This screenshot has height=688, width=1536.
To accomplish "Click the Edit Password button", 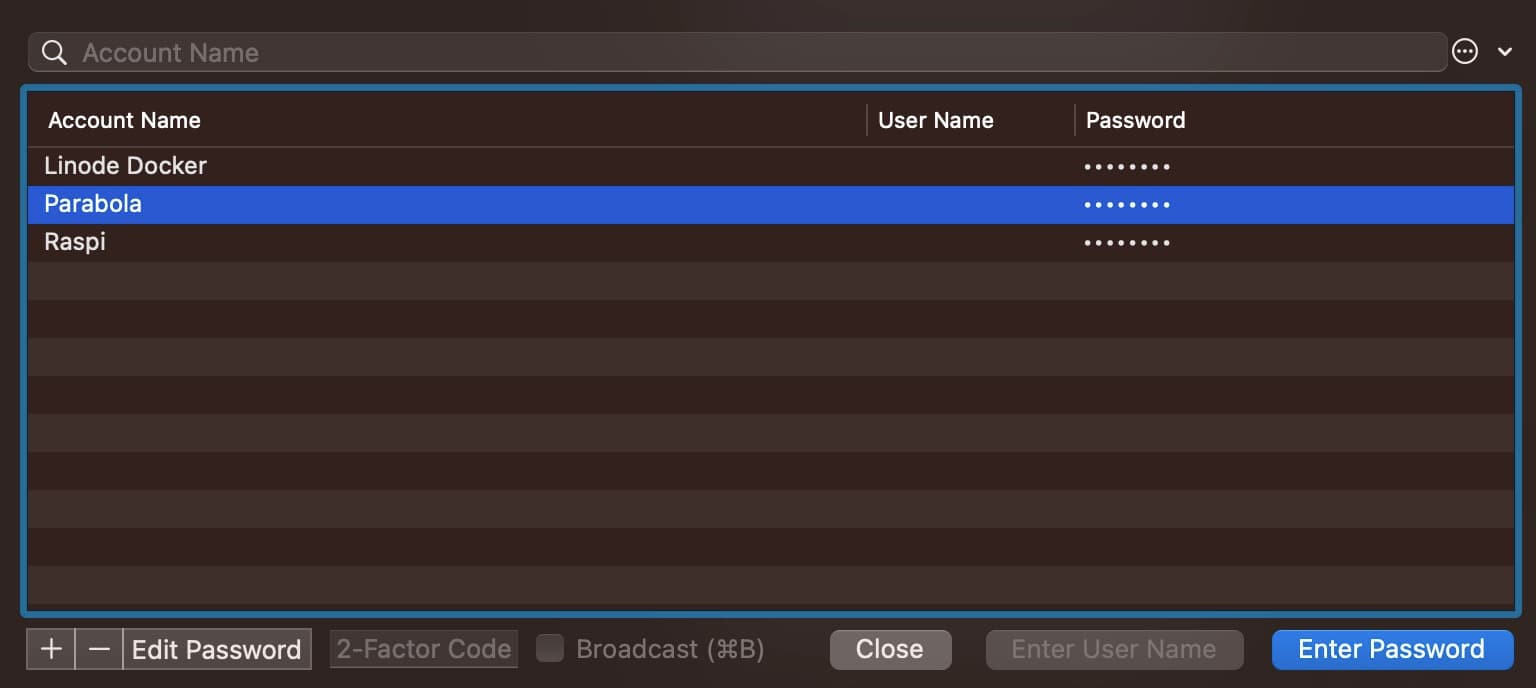I will (217, 649).
